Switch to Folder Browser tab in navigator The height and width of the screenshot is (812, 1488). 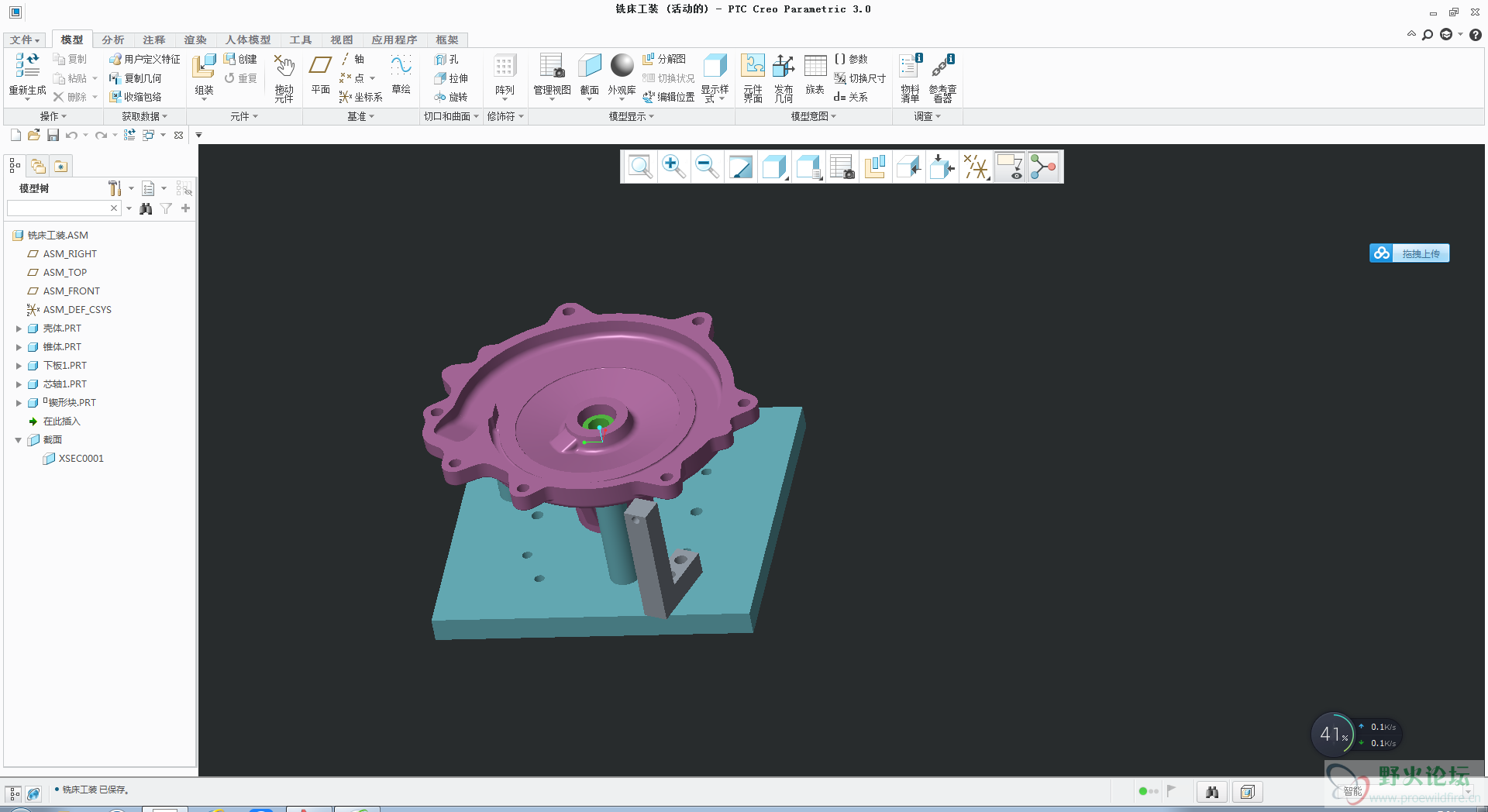coord(38,166)
